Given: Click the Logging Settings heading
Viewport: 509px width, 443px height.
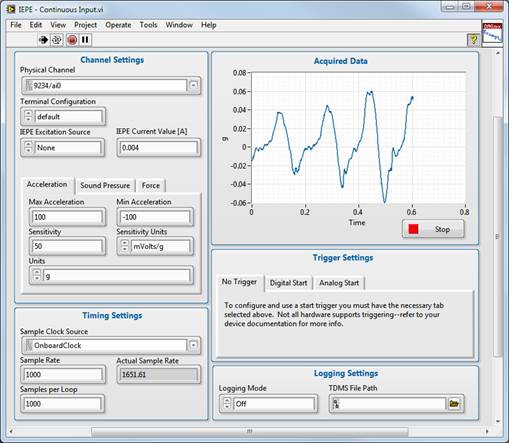Looking at the screenshot, I should pyautogui.click(x=346, y=373).
